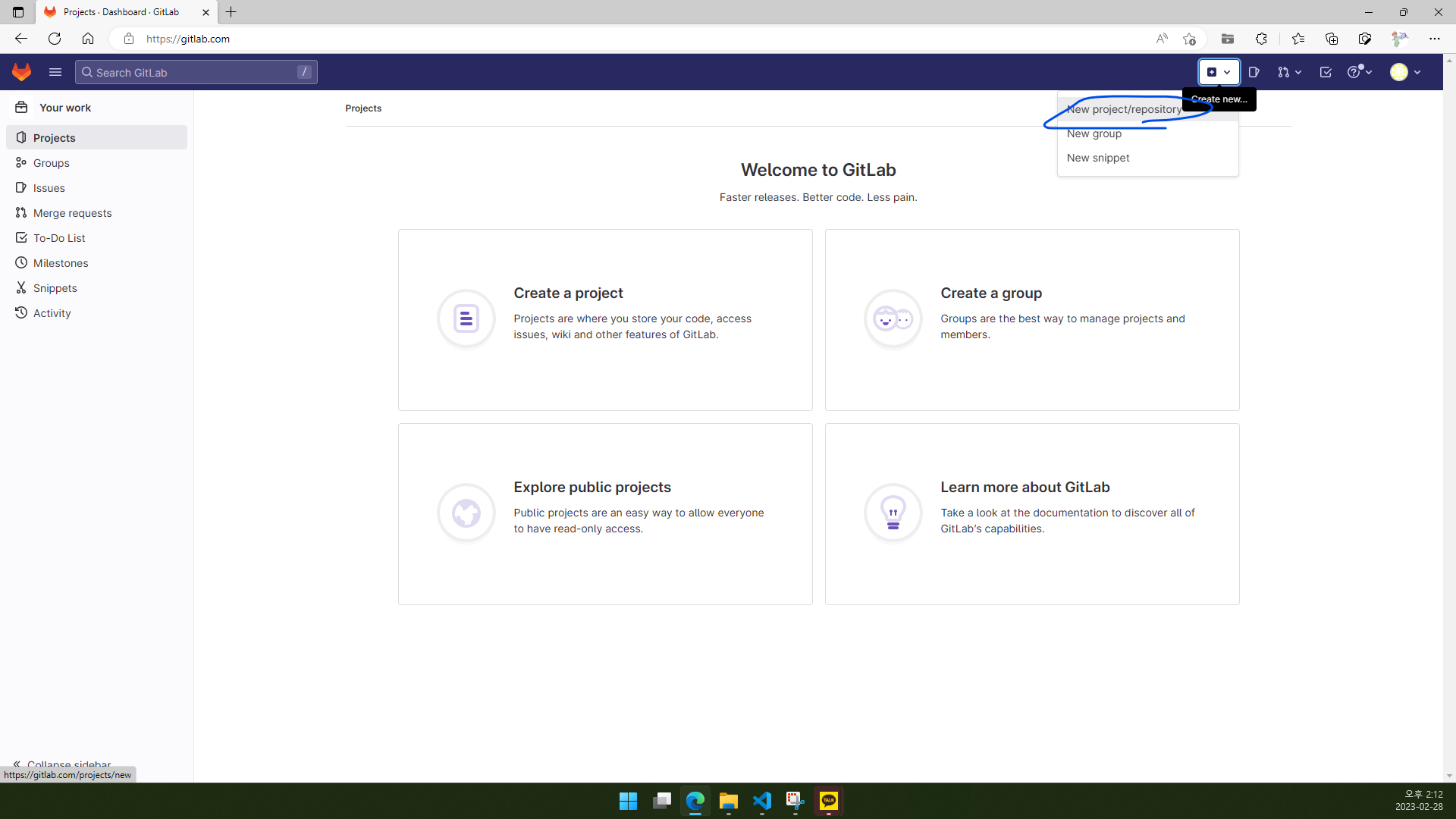Open the Create a project card
This screenshot has width=1456, height=819.
pos(605,319)
